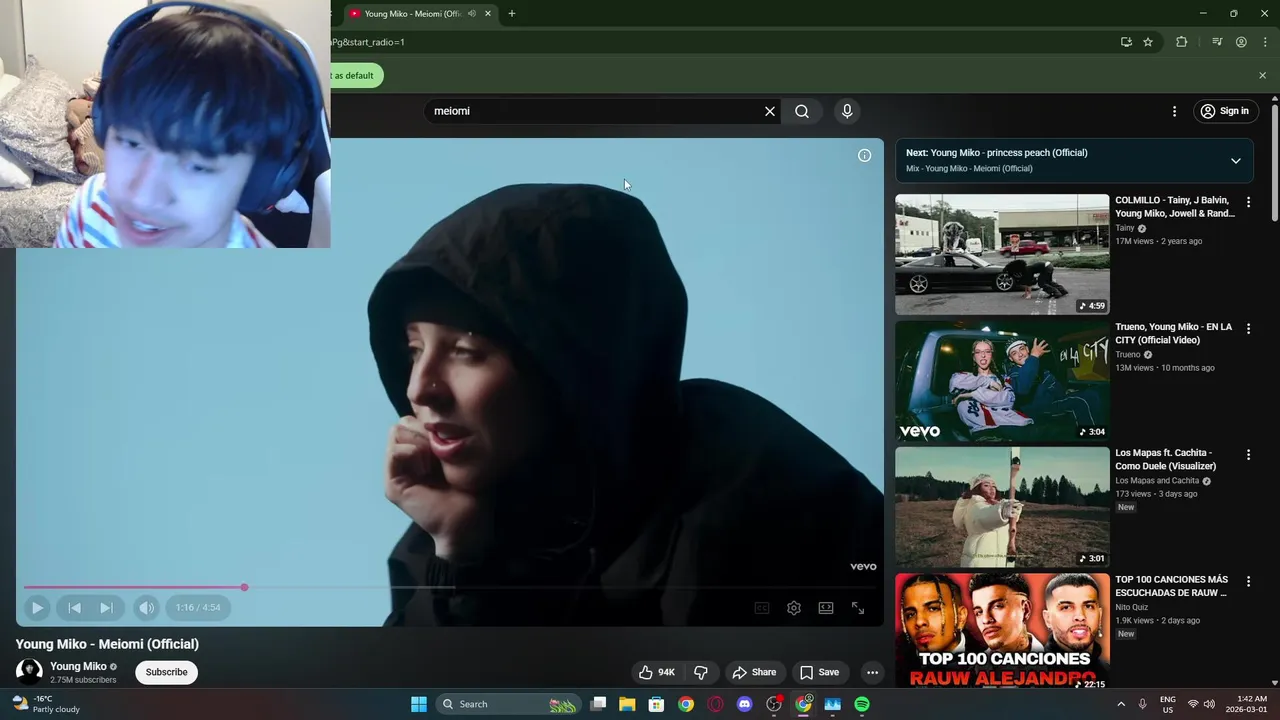The height and width of the screenshot is (720, 1280).
Task: Show hidden system tray icons
Action: pyautogui.click(x=1121, y=704)
